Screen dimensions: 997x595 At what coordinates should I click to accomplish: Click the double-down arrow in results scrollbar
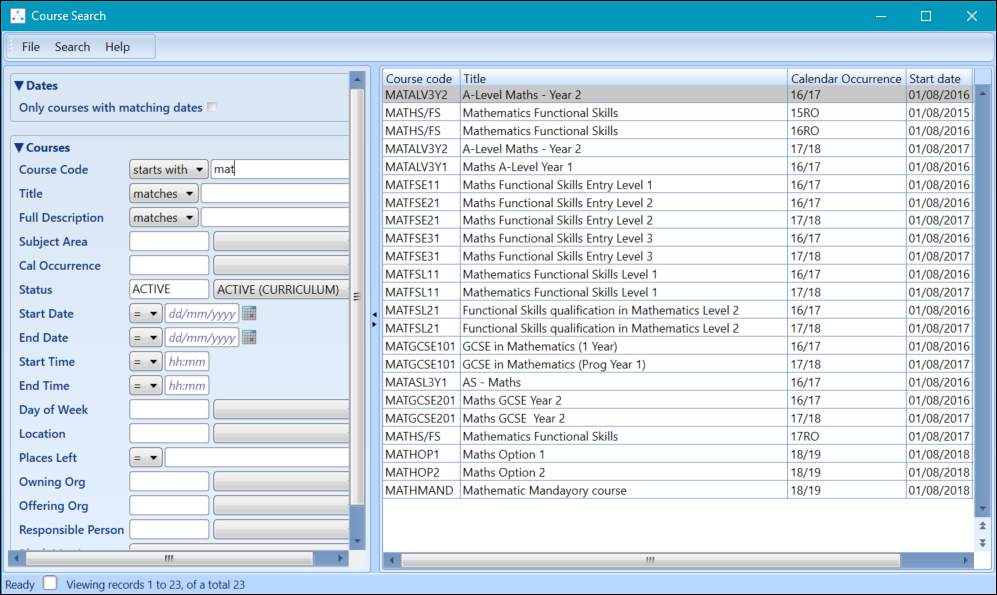982,542
